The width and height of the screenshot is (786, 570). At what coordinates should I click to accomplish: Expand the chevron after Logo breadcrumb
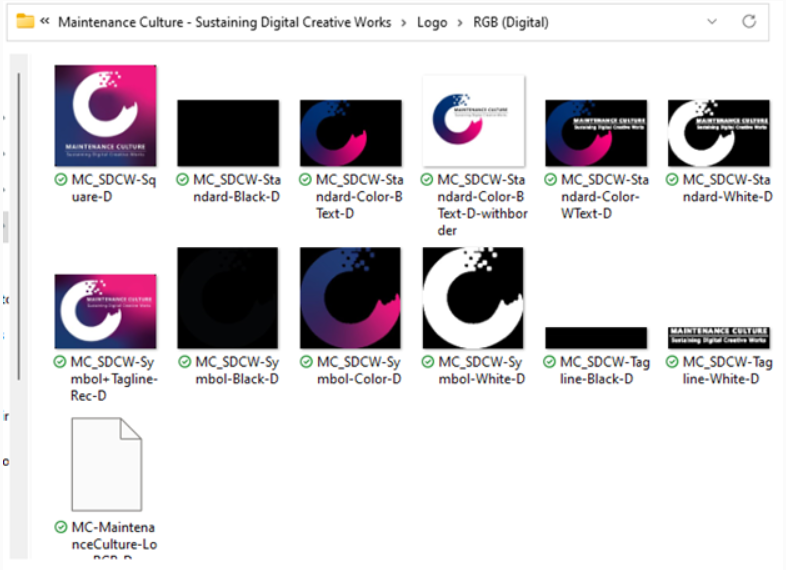(x=460, y=23)
